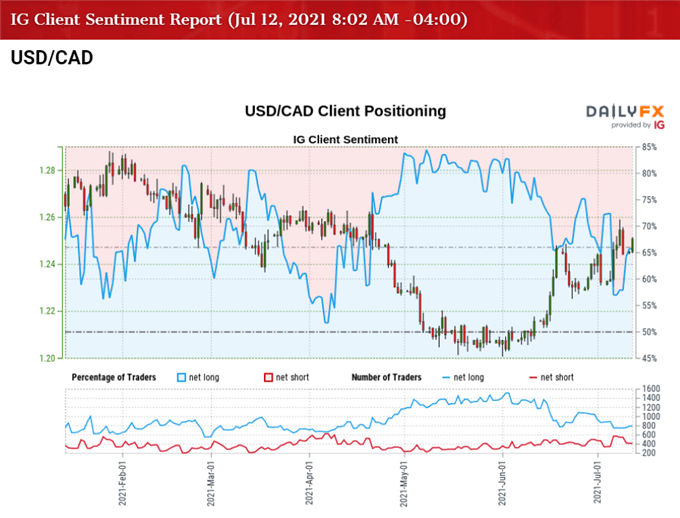Click the IG logo under DailyFX

[x=659, y=125]
